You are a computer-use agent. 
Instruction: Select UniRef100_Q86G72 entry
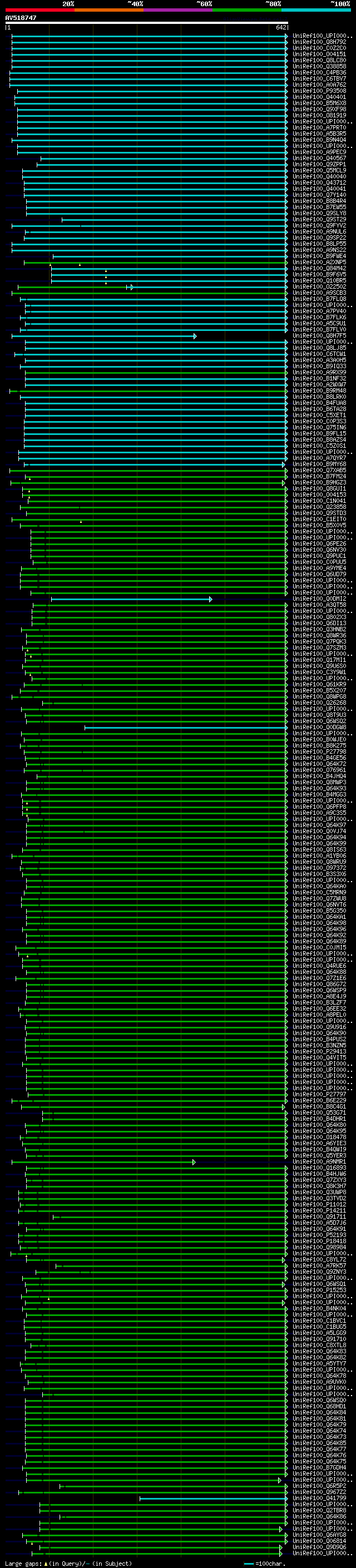tap(319, 985)
